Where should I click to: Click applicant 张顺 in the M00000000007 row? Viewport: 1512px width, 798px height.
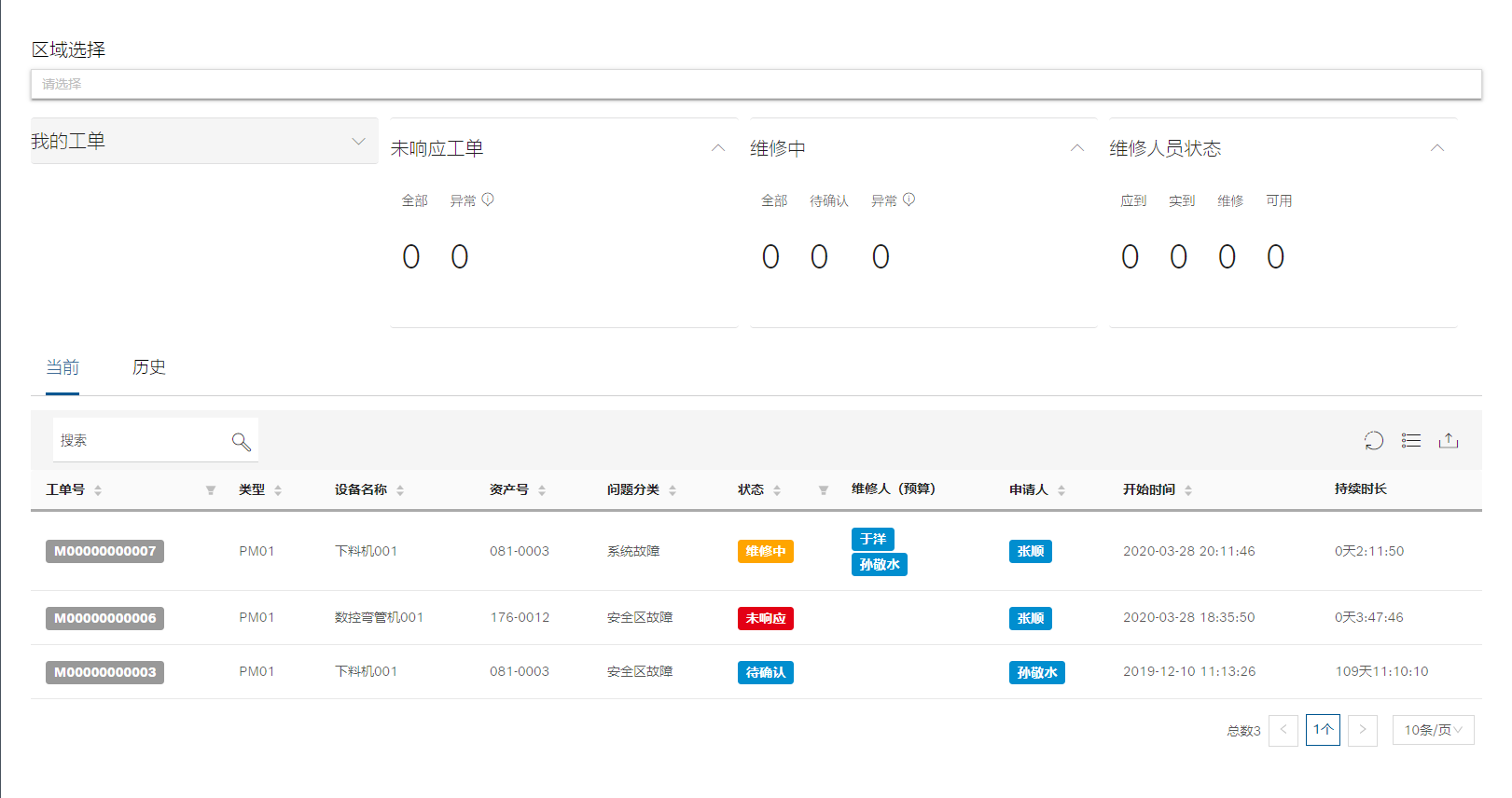point(1031,551)
